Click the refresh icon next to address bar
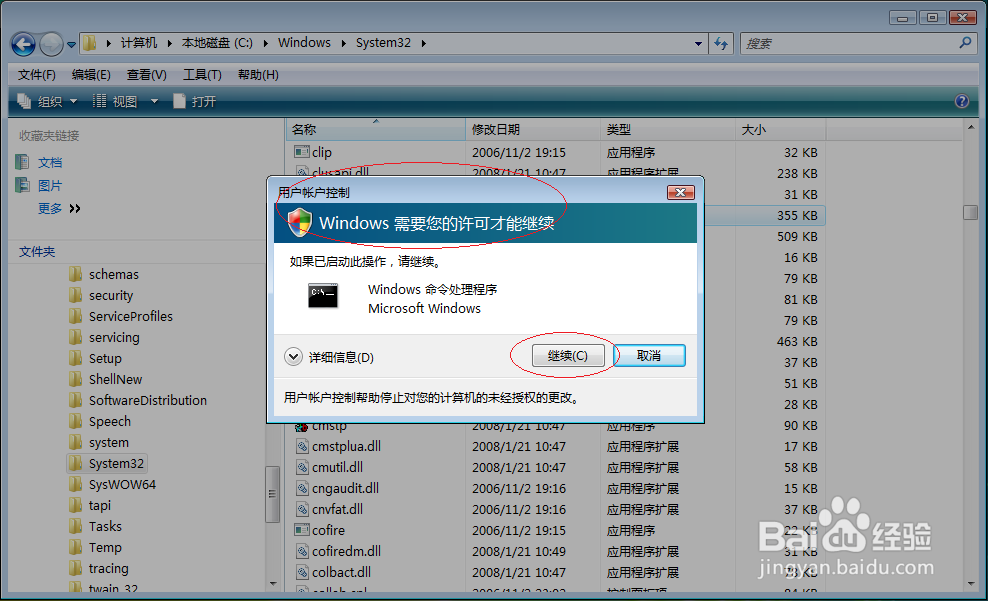This screenshot has width=988, height=601. [721, 43]
